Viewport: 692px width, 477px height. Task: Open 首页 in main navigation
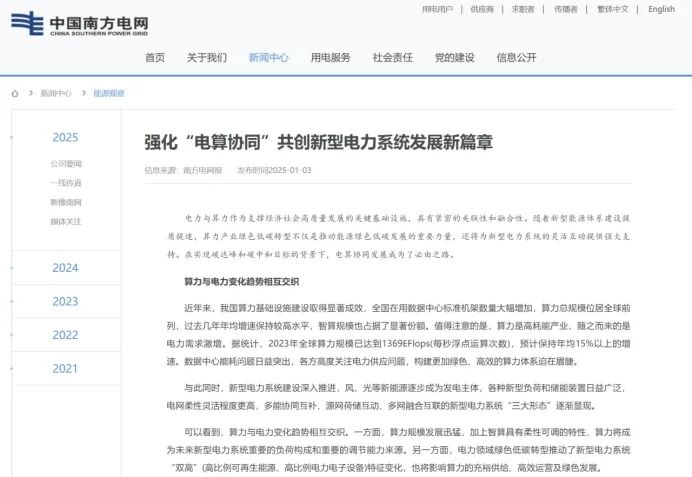155,58
